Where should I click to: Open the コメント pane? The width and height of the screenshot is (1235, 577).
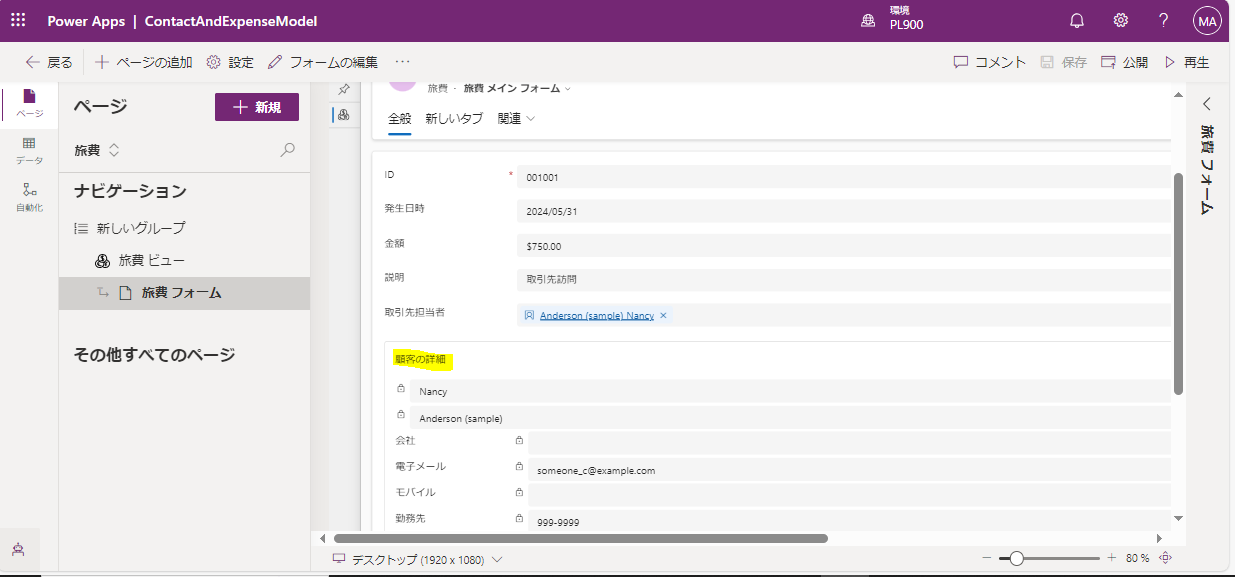990,62
